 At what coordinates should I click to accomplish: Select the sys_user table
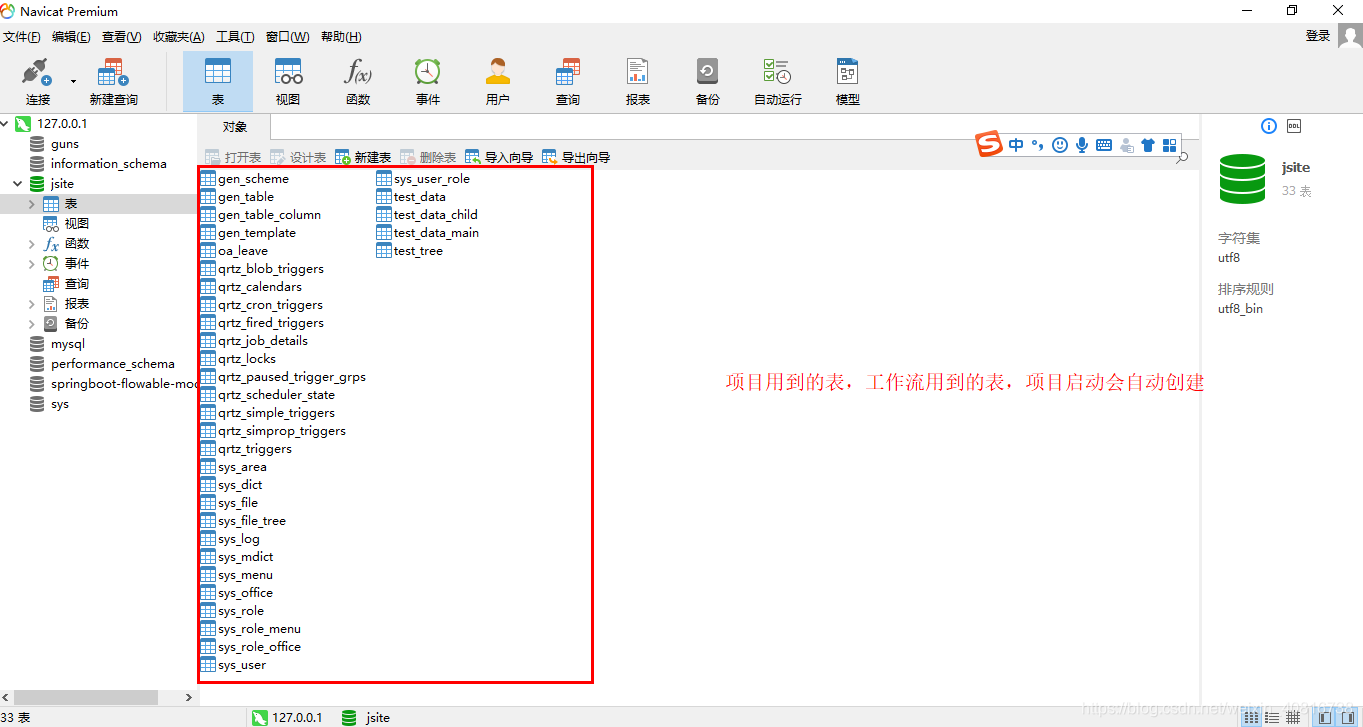click(234, 665)
